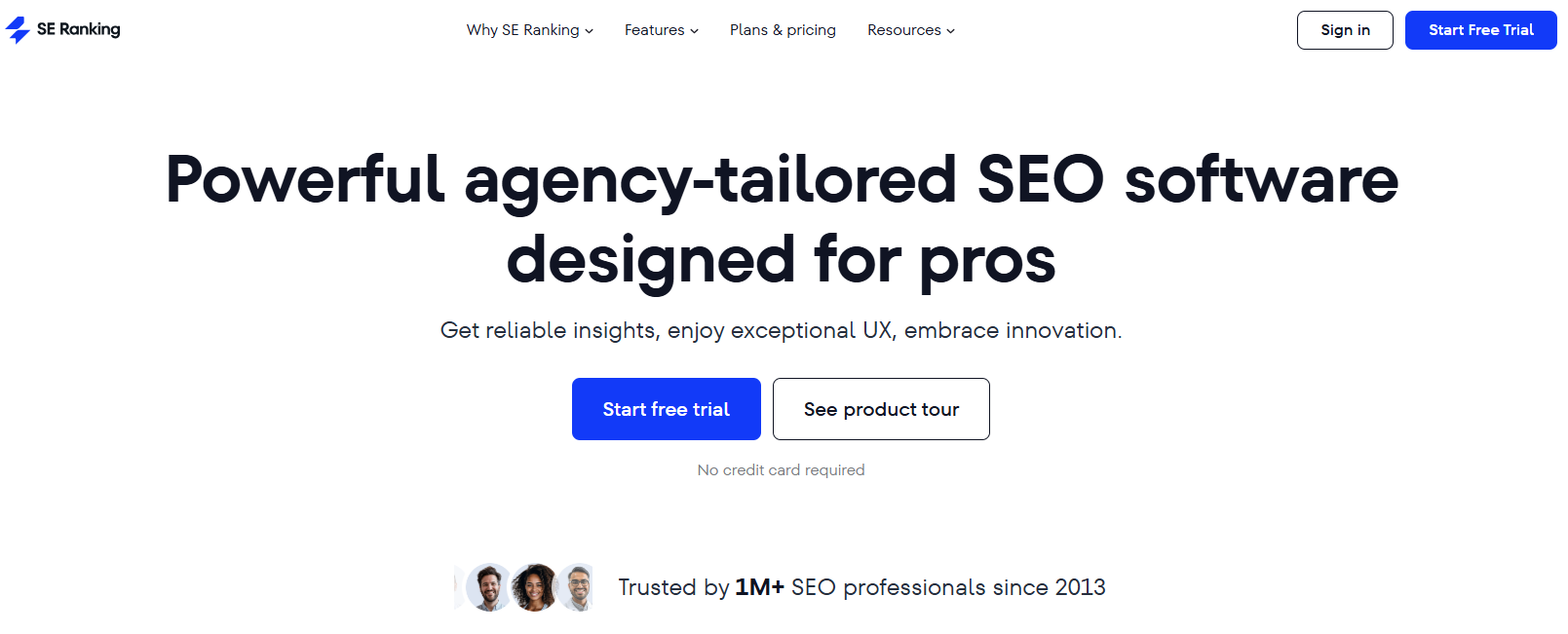The width and height of the screenshot is (1568, 634).
Task: Click the 'Get reliable insights' subheading text
Action: pos(781,331)
